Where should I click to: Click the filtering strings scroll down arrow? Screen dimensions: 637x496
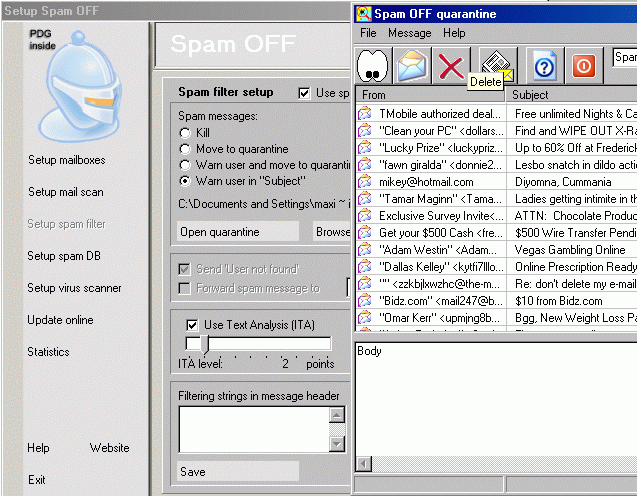click(x=337, y=444)
